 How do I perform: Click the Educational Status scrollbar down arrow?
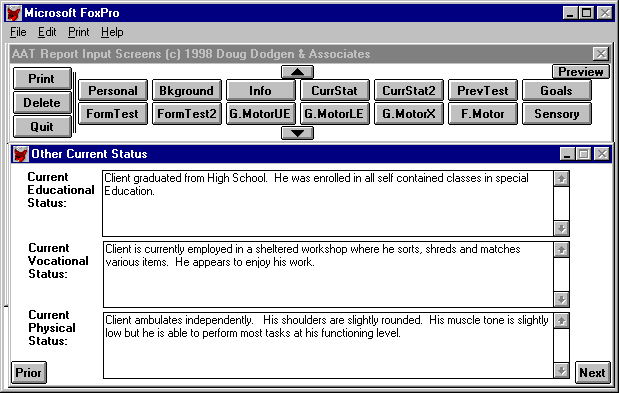coord(561,228)
